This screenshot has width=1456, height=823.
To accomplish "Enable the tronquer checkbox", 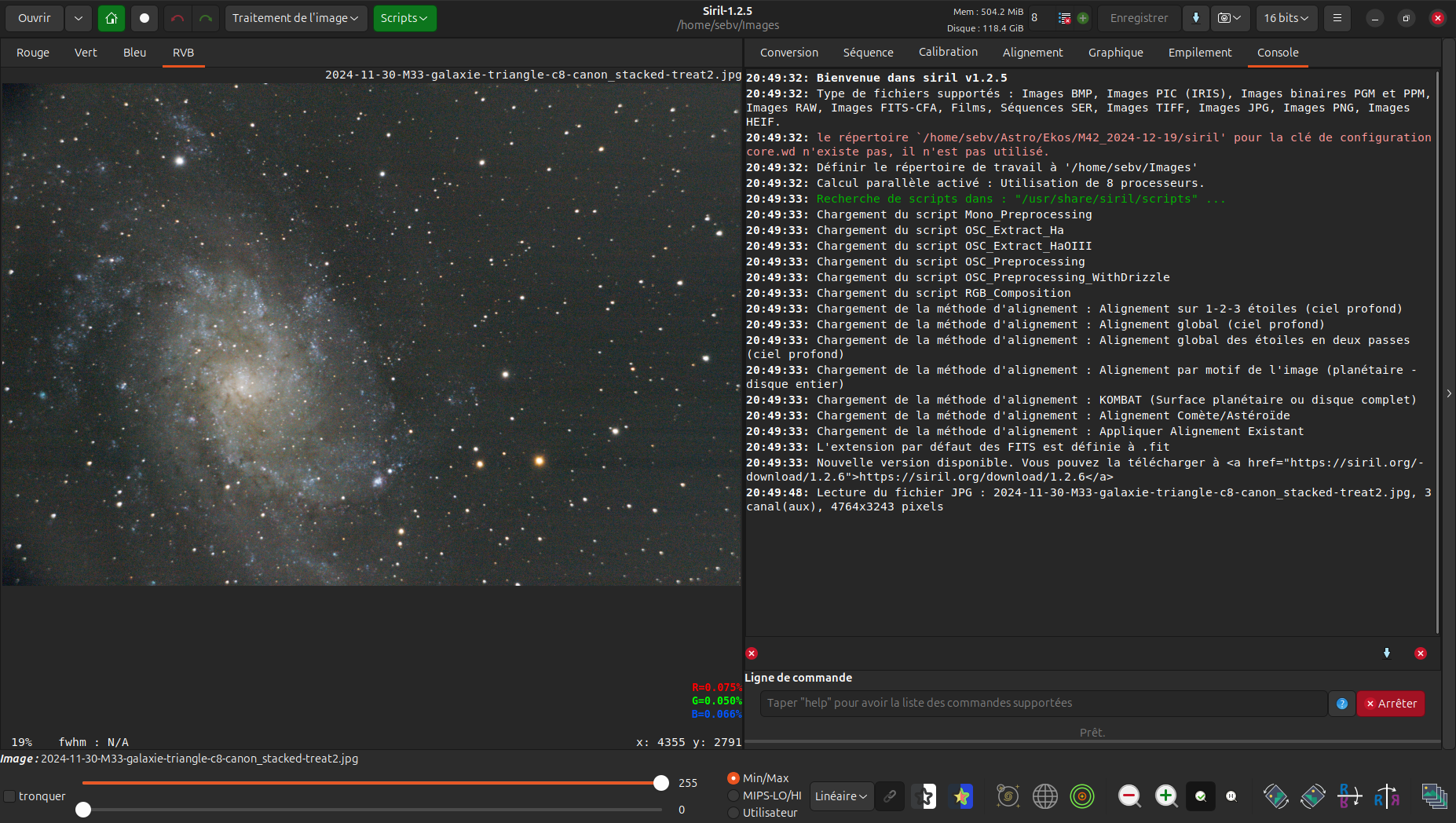I will [10, 796].
